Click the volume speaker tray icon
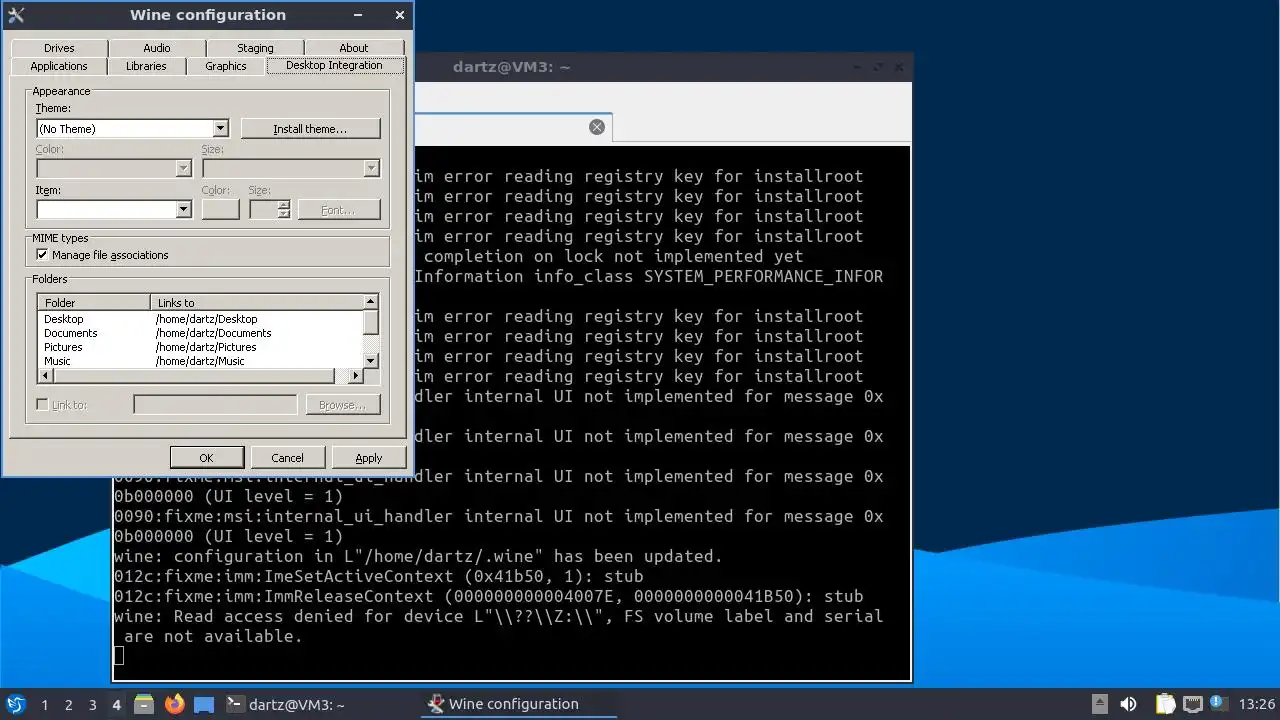This screenshot has width=1280, height=720. click(x=1128, y=704)
